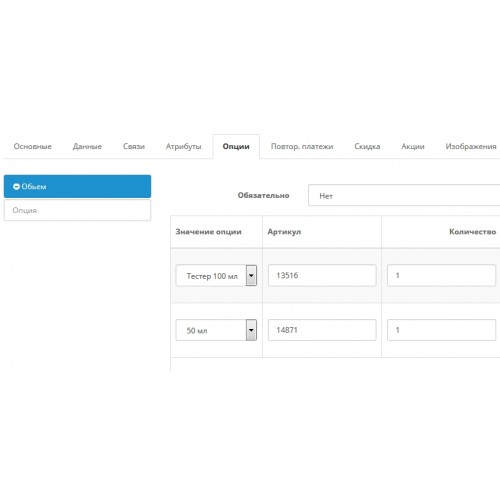Expand the Тестер 100 мл dropdown arrow
Screen dimensions: 500x500
click(251, 276)
